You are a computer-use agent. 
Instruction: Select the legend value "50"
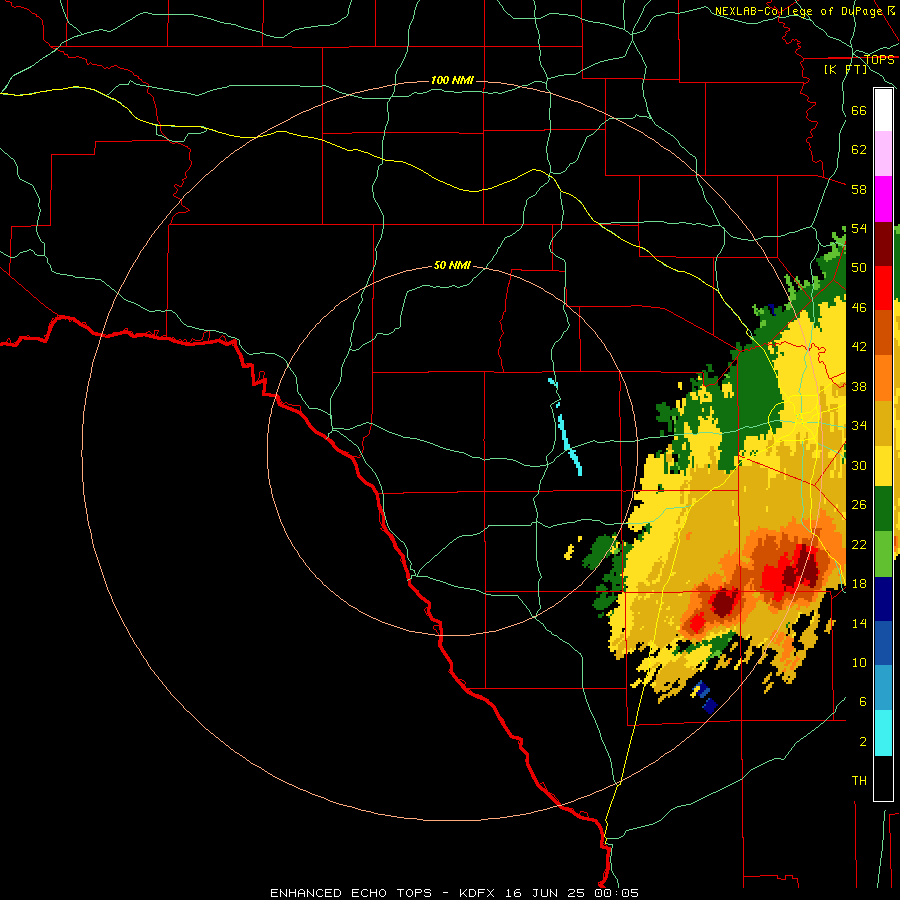click(x=859, y=268)
